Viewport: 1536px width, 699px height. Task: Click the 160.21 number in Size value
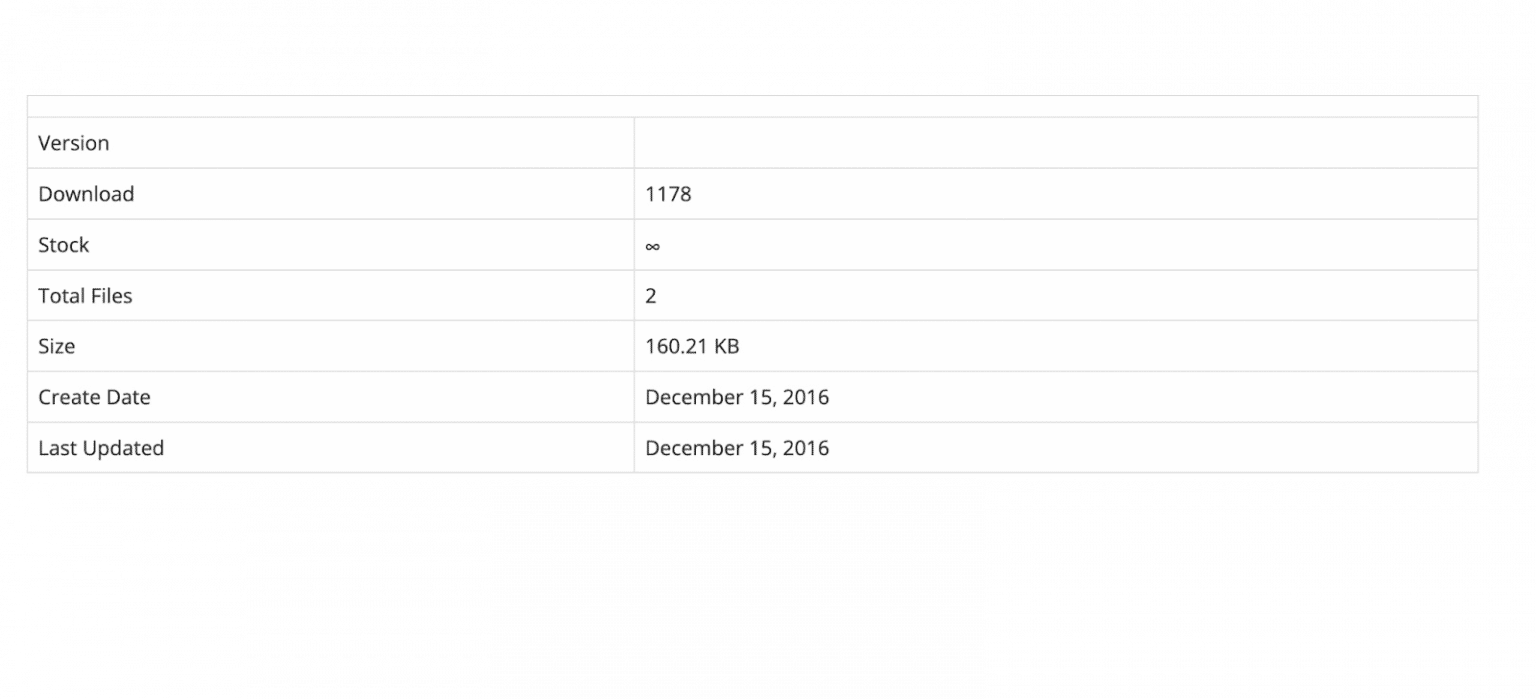(675, 347)
